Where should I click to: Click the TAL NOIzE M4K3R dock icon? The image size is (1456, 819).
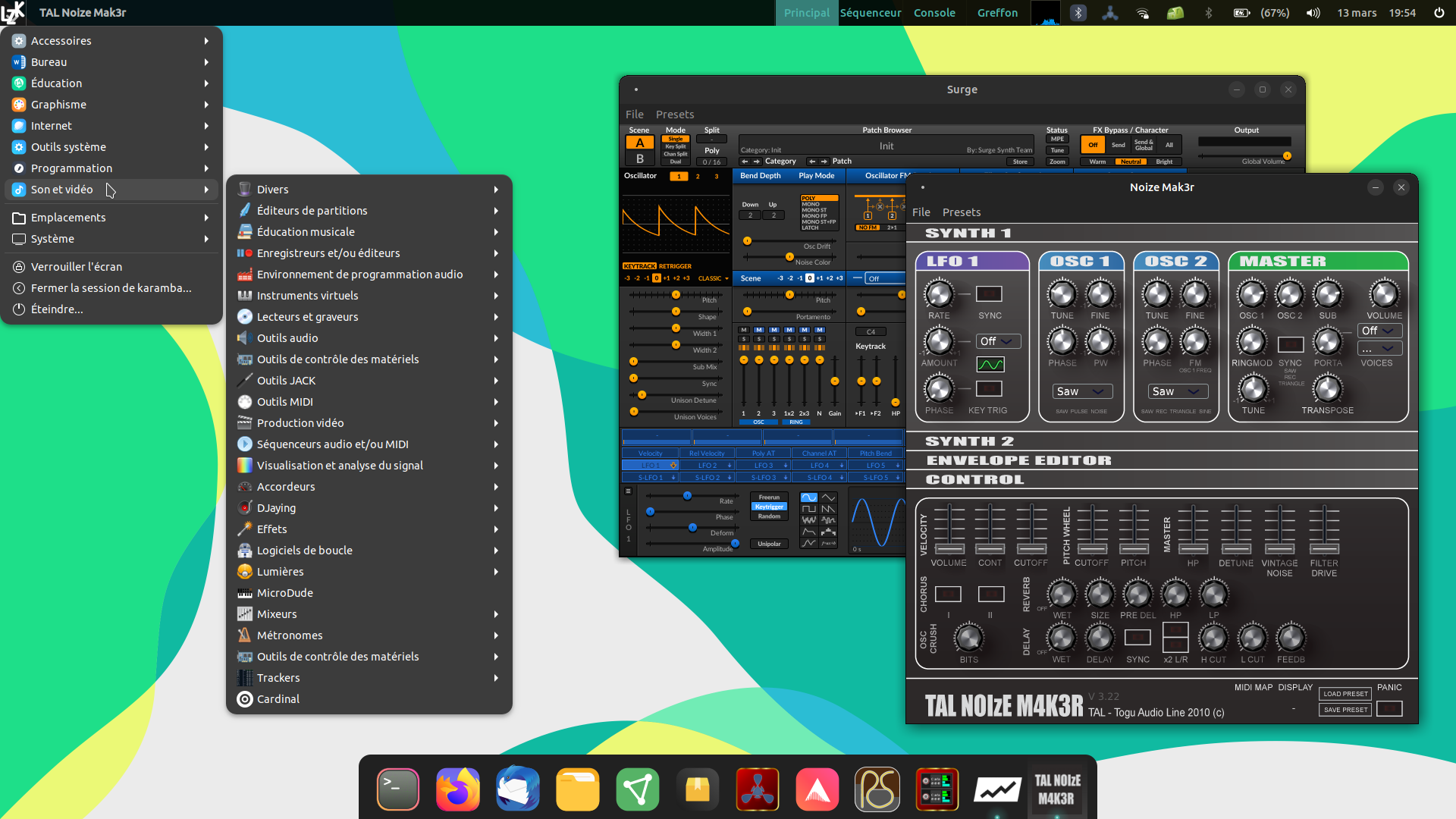(1057, 789)
